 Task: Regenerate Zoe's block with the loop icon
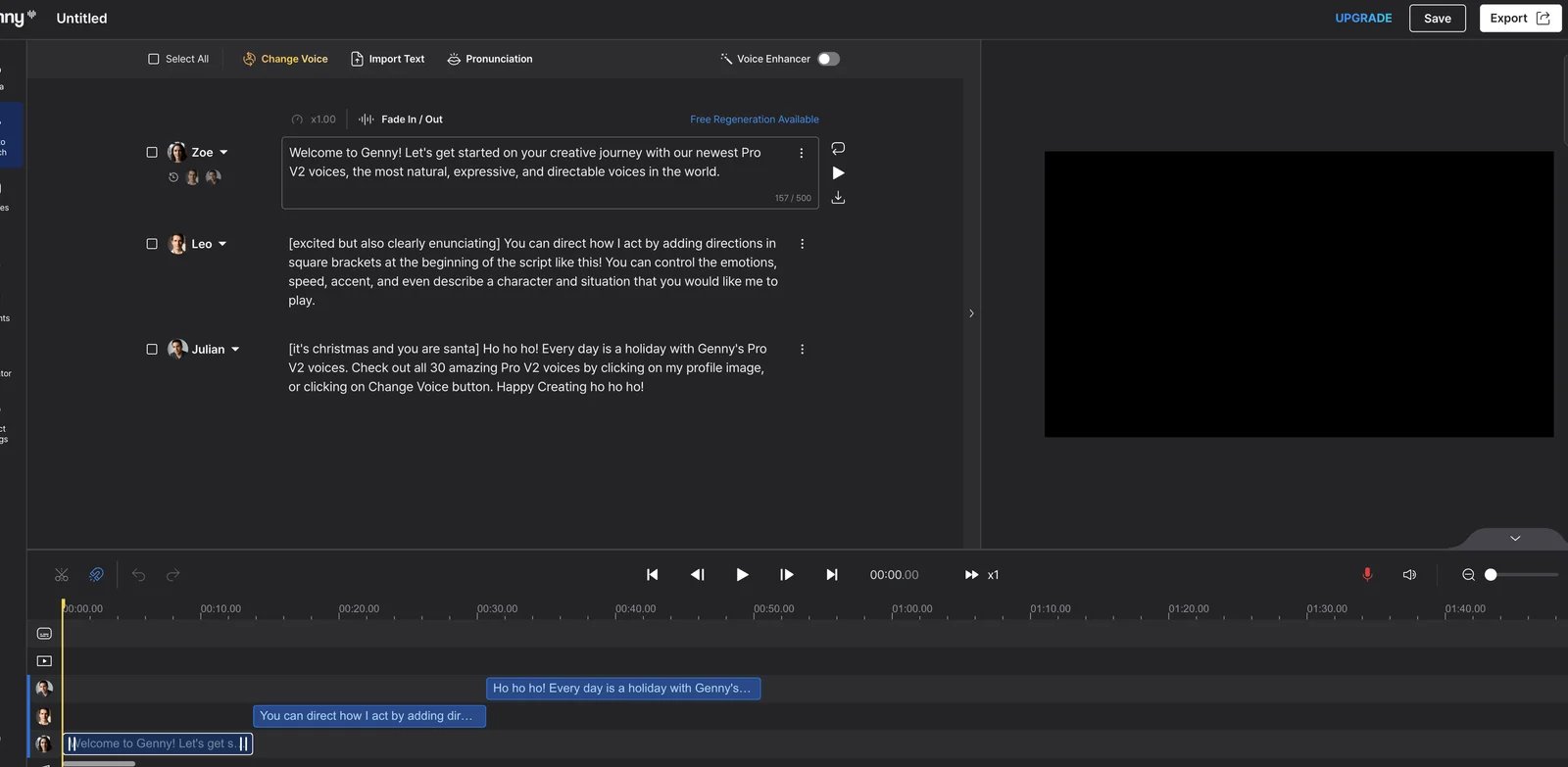pyautogui.click(x=838, y=148)
